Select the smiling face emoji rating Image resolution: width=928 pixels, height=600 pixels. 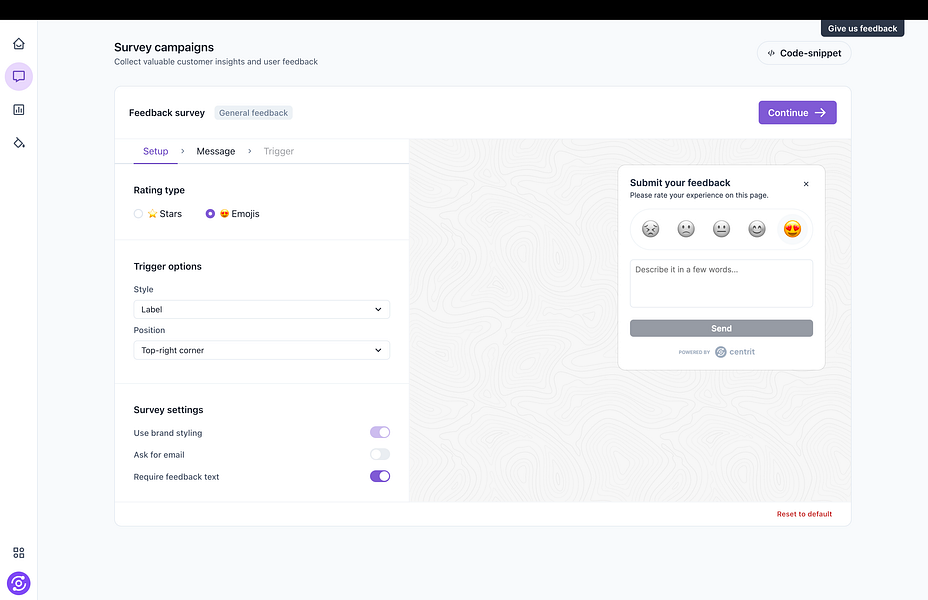757,229
